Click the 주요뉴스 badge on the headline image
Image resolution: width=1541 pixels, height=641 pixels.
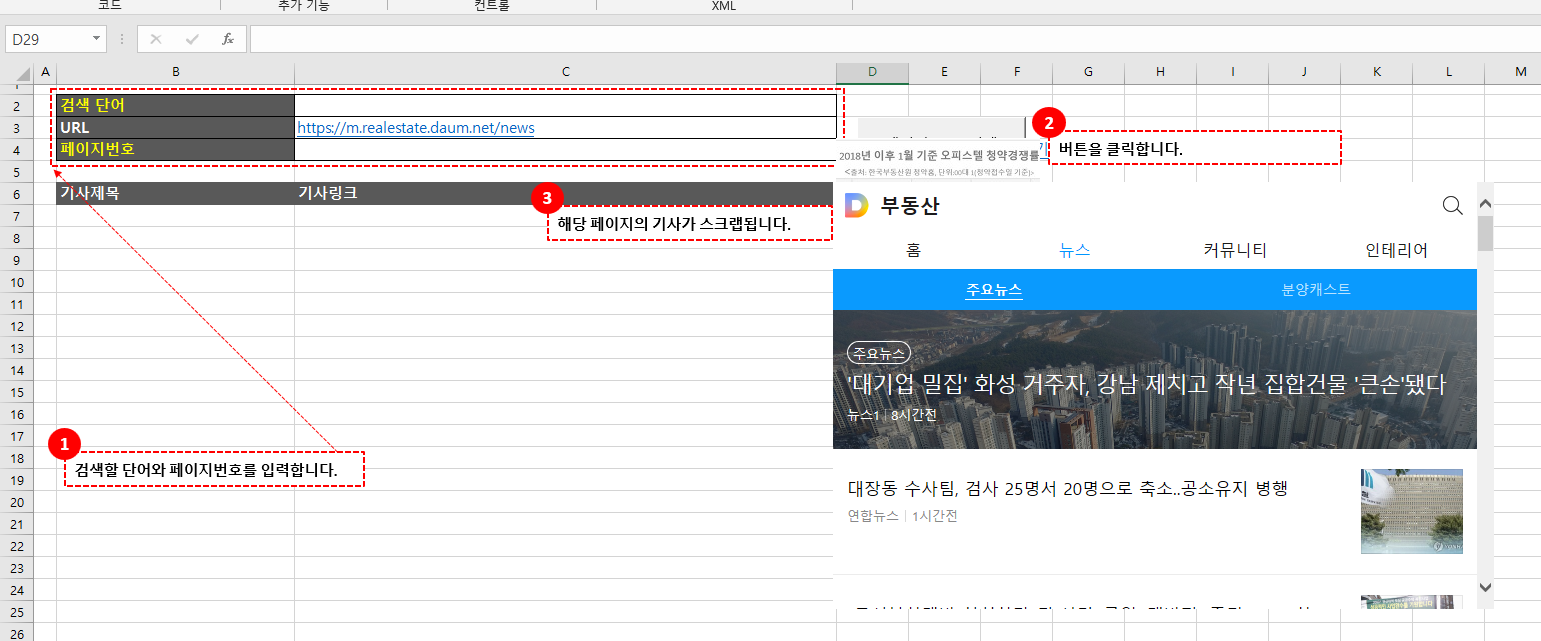click(x=878, y=353)
